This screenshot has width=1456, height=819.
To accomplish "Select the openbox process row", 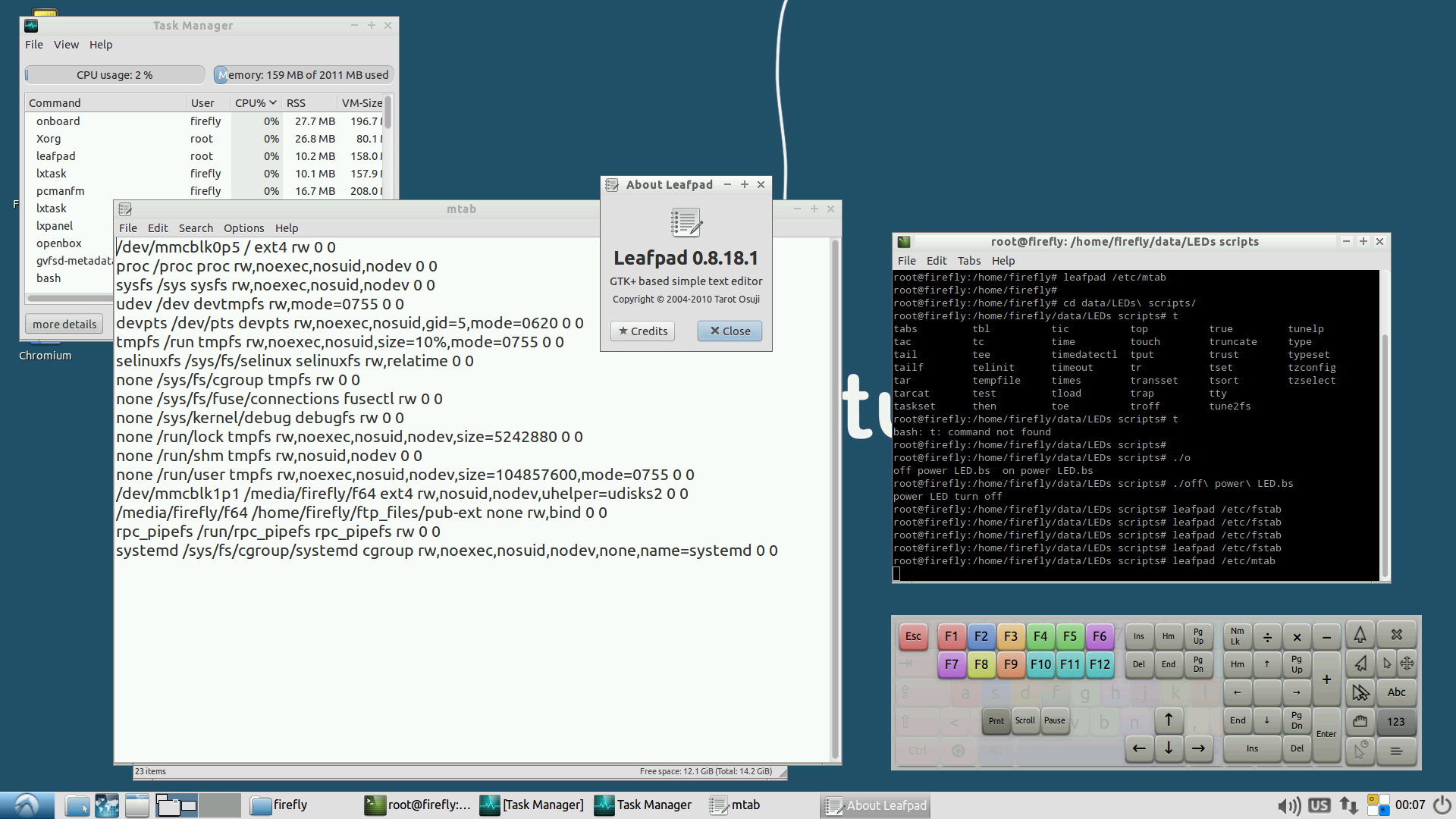I will click(70, 243).
